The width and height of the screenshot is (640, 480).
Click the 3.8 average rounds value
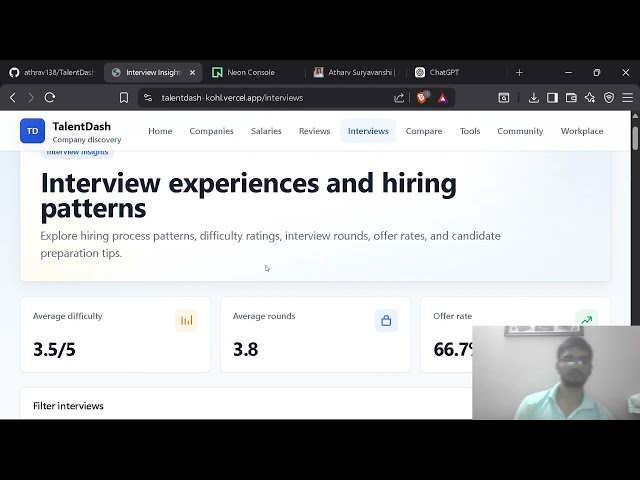245,350
